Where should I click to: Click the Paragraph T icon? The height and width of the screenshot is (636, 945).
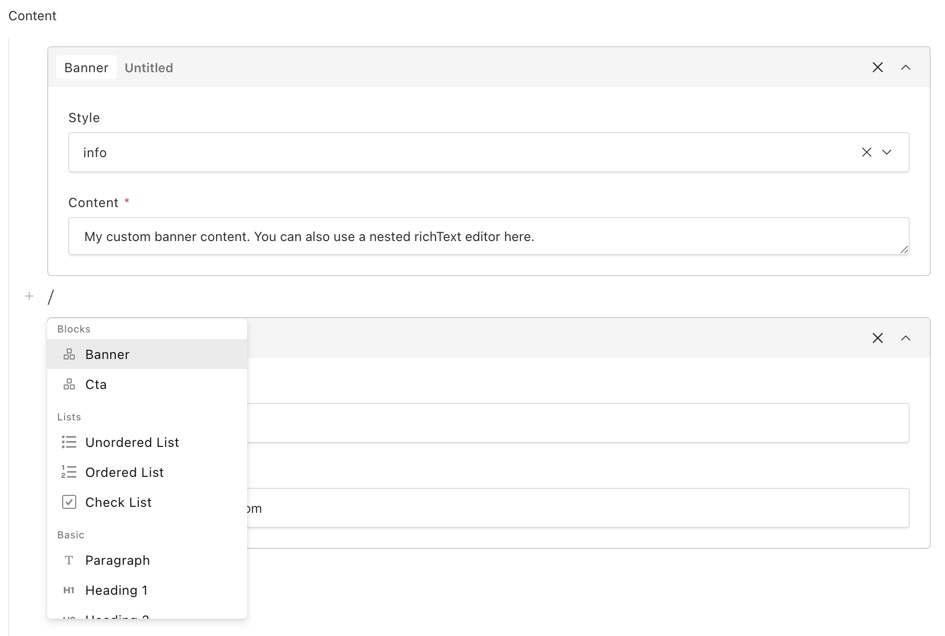69,560
